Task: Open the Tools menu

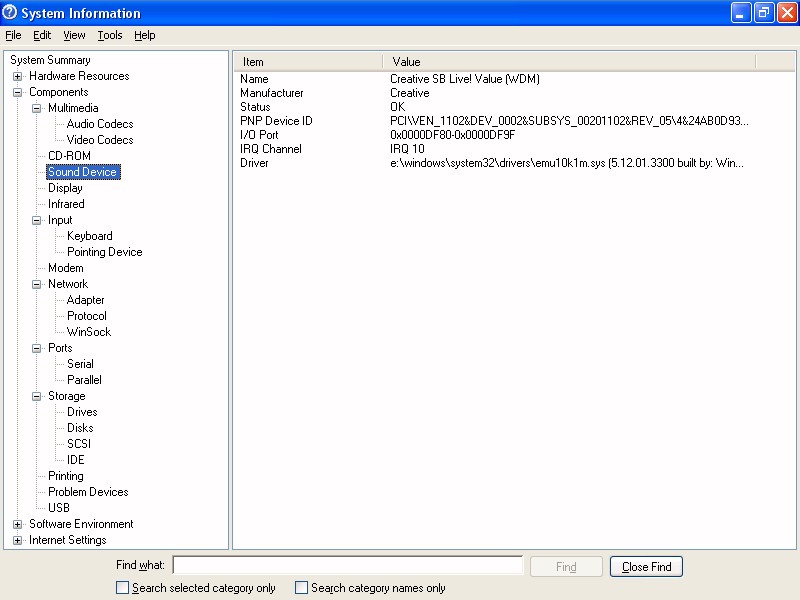Action: tap(110, 35)
